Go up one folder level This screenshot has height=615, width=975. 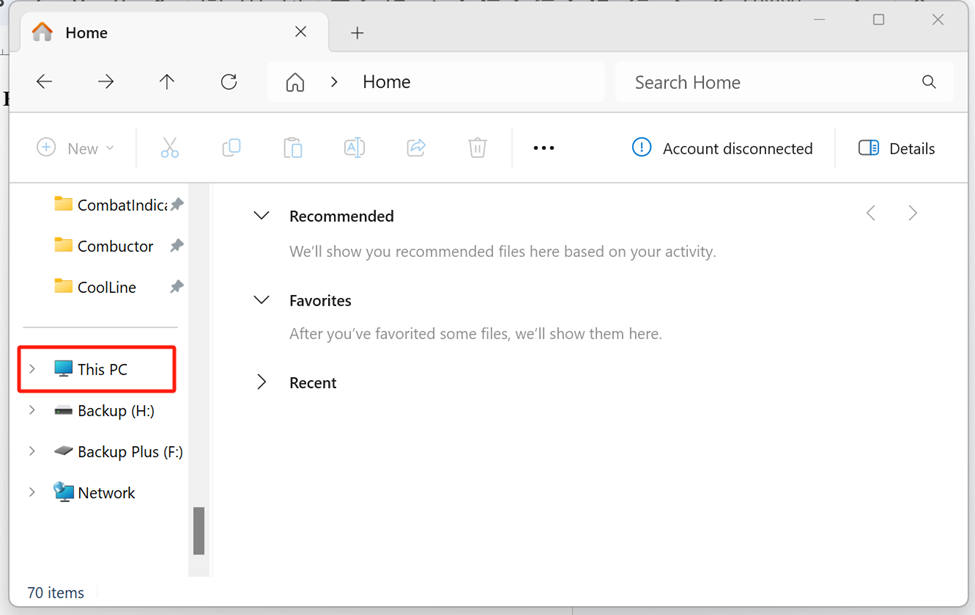click(167, 82)
